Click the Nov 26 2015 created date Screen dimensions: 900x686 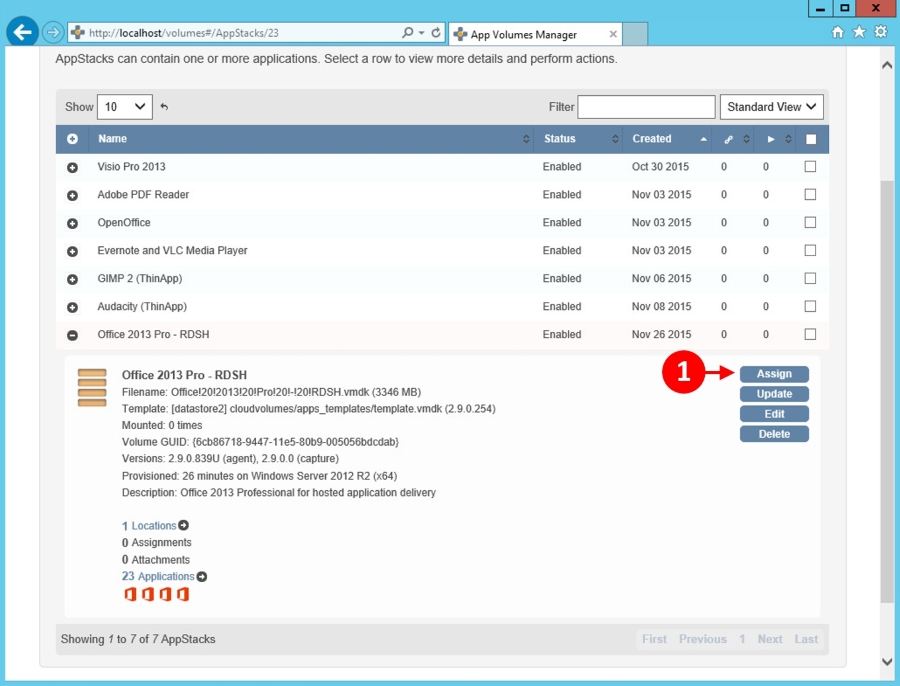661,334
